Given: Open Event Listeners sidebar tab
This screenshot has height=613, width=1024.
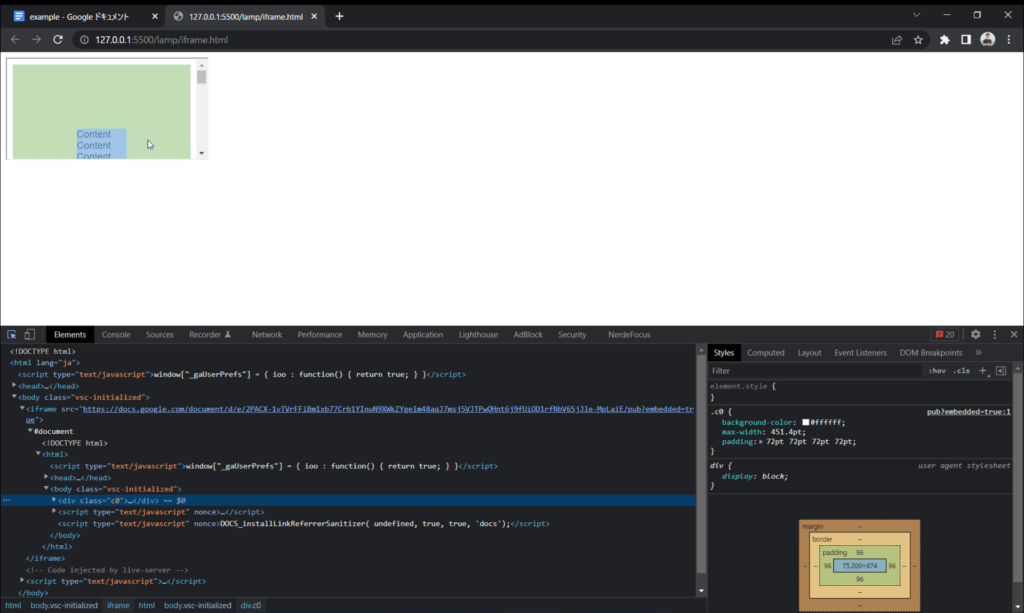Looking at the screenshot, I should 860,353.
